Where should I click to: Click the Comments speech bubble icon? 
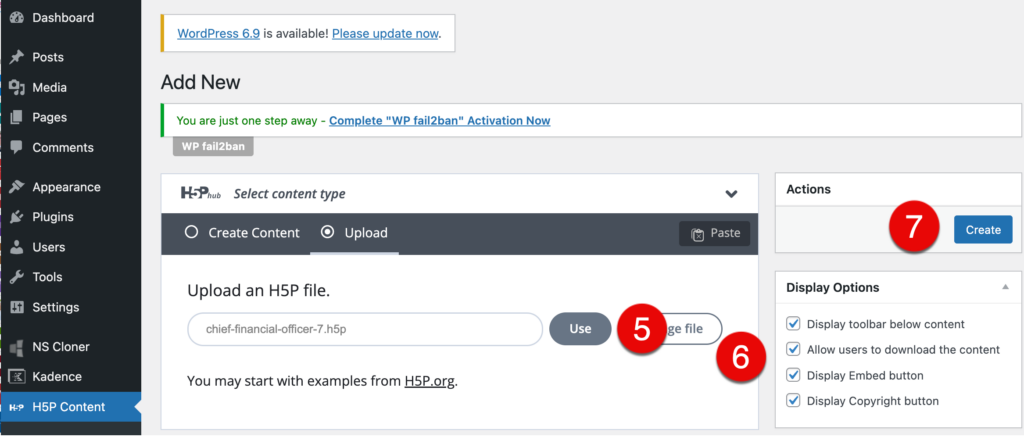pyautogui.click(x=16, y=148)
